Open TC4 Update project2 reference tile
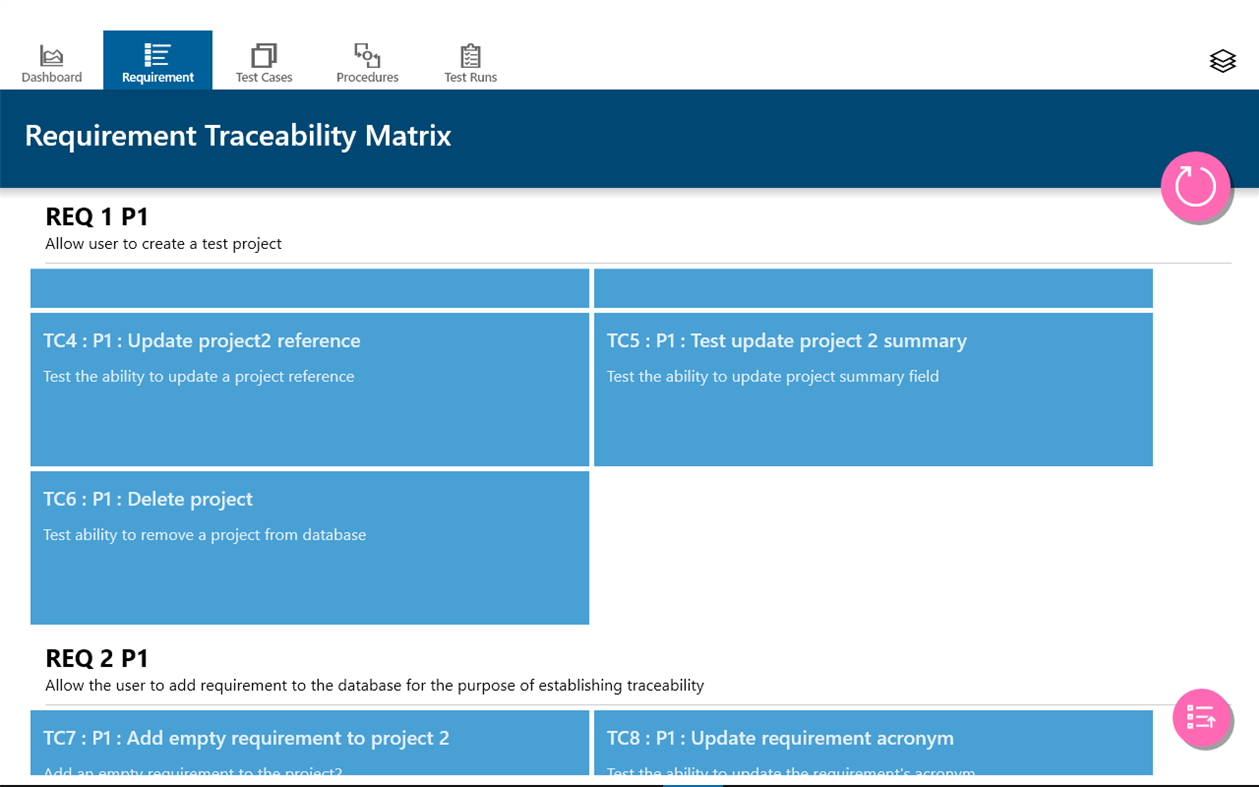1259x787 pixels. [309, 389]
